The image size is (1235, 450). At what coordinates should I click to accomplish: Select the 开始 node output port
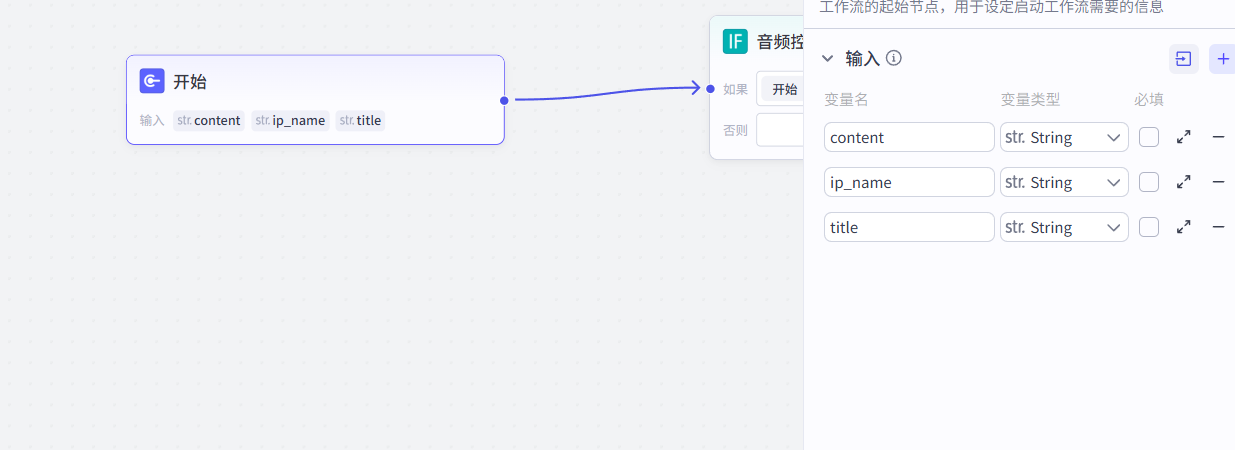click(x=504, y=100)
